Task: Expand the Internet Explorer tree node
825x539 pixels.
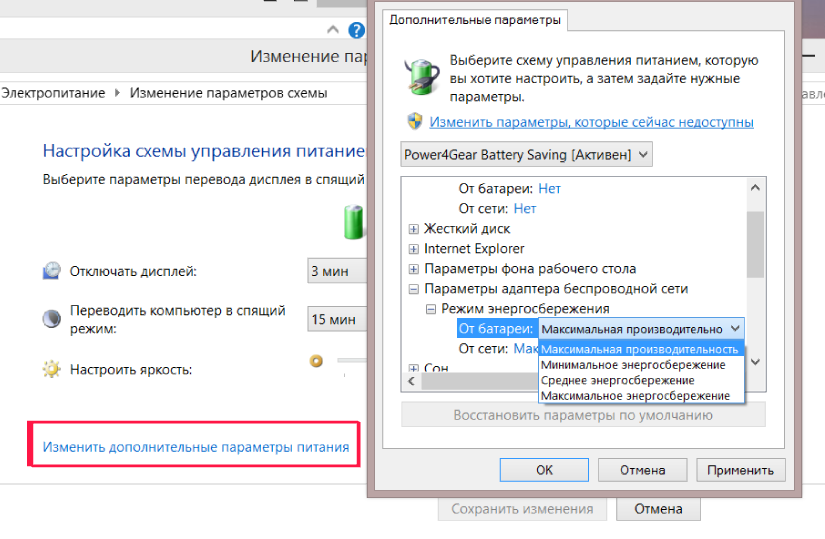Action: 414,249
